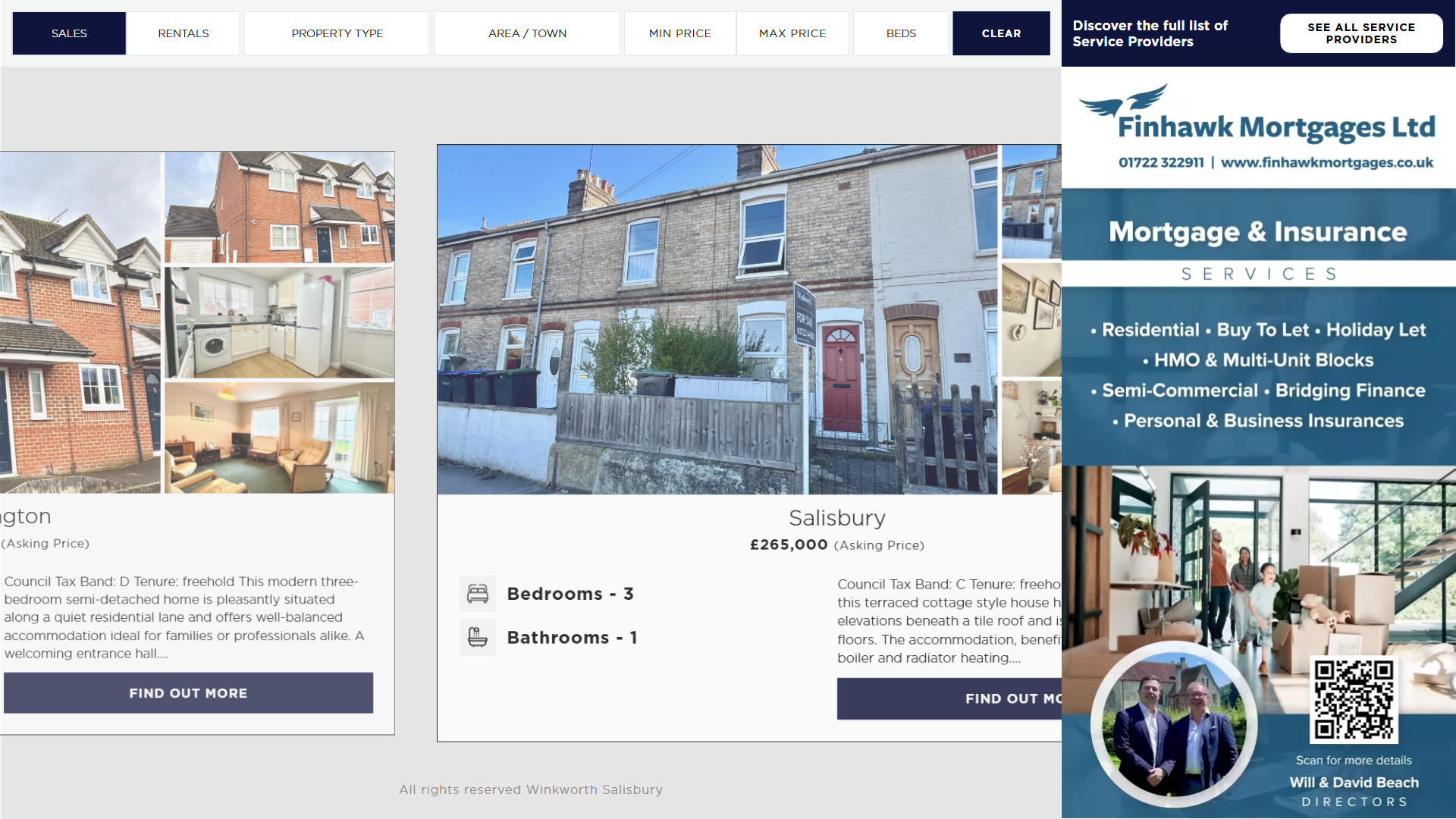This screenshot has height=819, width=1456.
Task: Click the QR code in advert
Action: click(x=1354, y=699)
